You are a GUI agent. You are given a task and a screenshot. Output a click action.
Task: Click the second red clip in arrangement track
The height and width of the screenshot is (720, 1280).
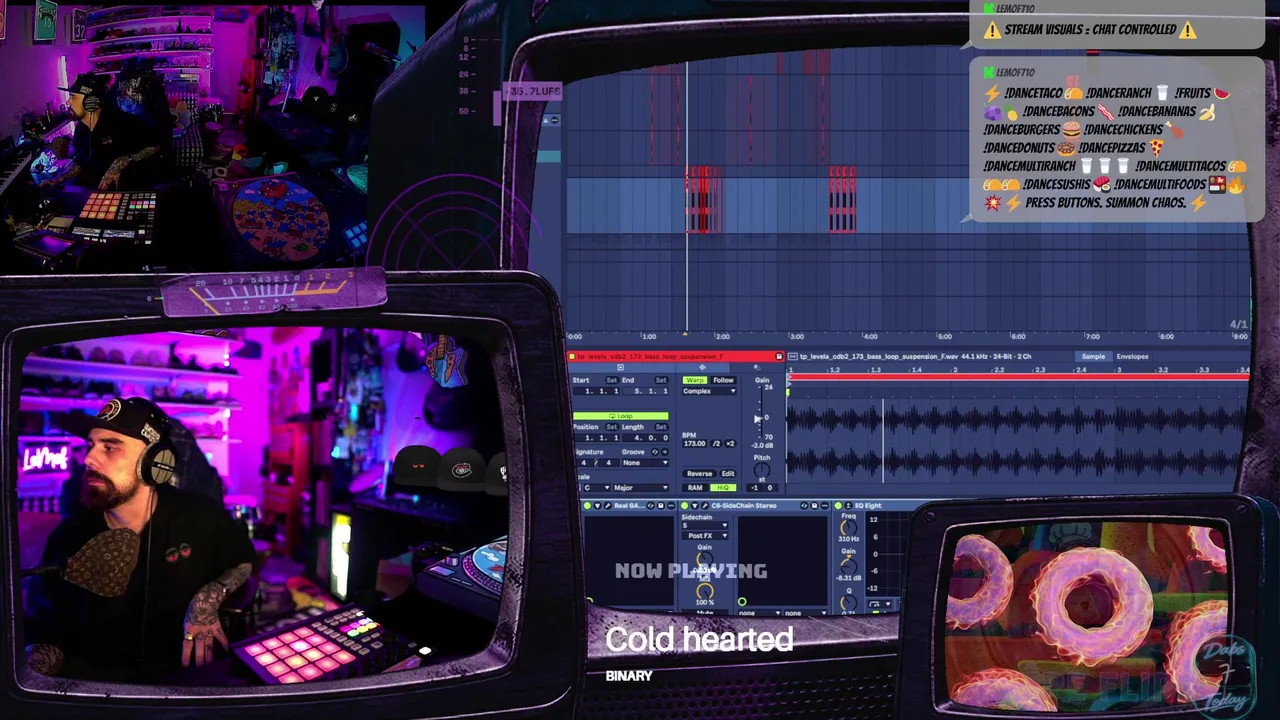click(842, 199)
